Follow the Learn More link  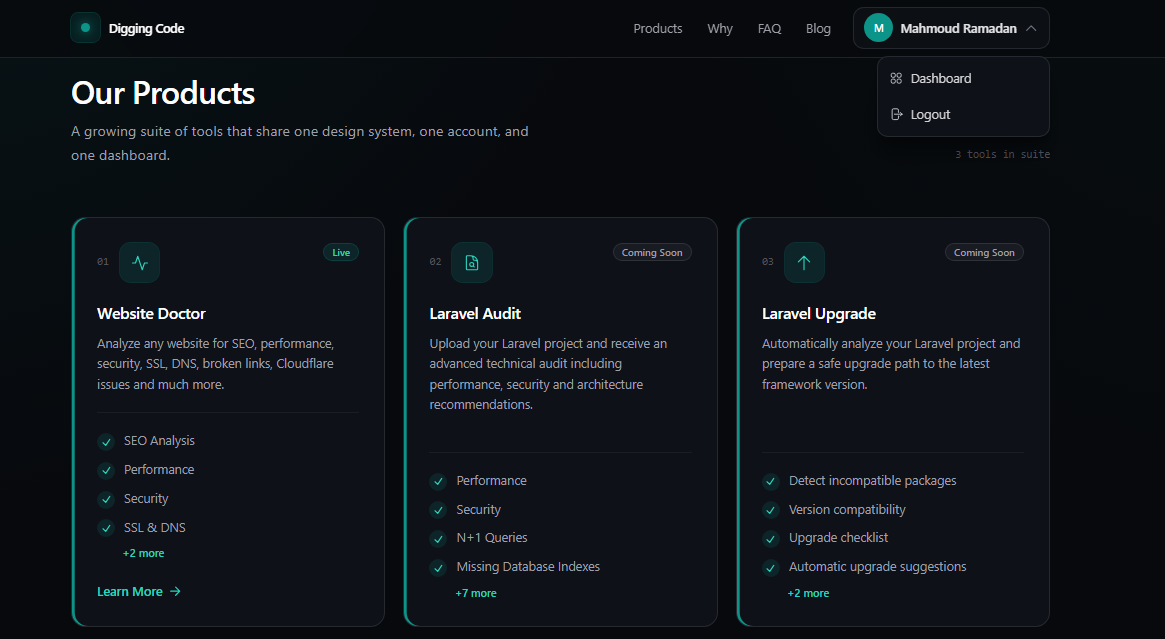point(139,591)
